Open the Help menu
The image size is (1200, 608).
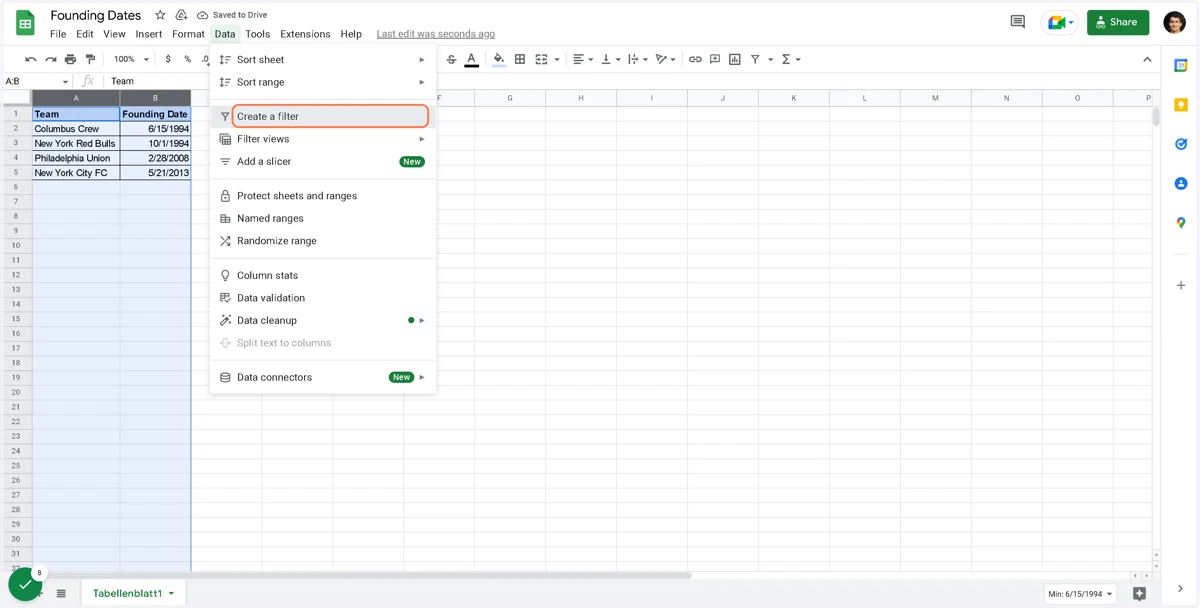[351, 34]
